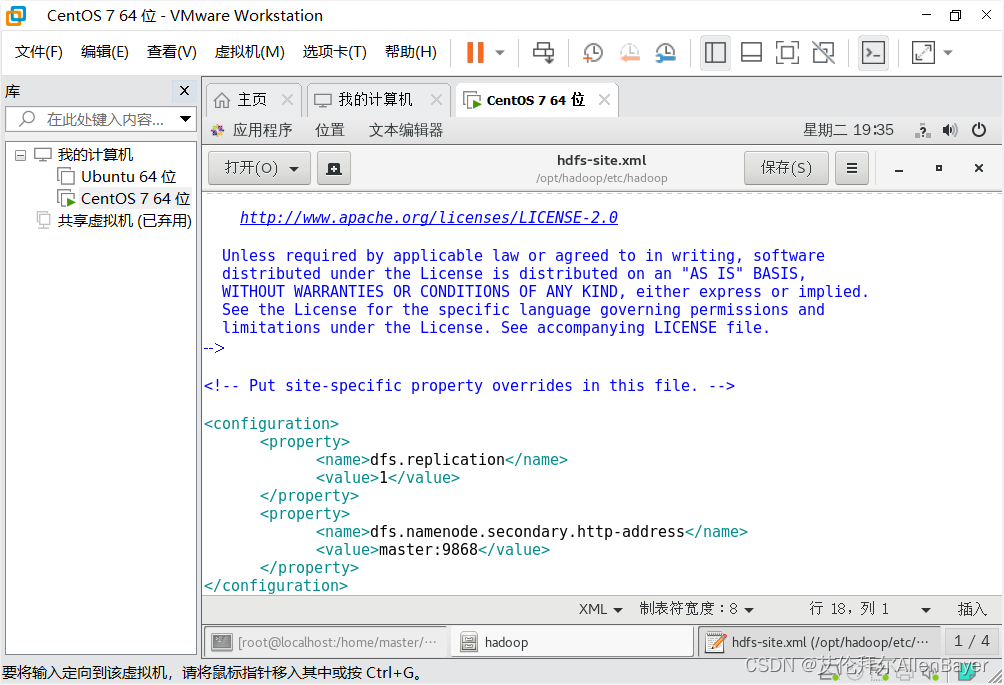The height and width of the screenshot is (685, 1004).
Task: Open the 文件(F) menu
Action: tap(38, 52)
